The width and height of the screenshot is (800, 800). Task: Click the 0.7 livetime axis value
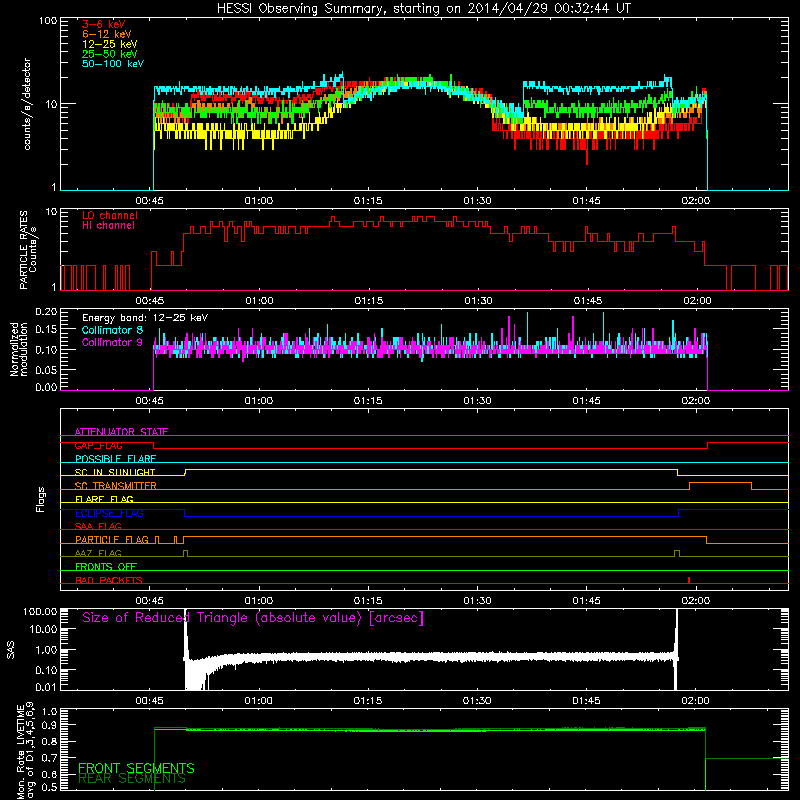pos(49,758)
